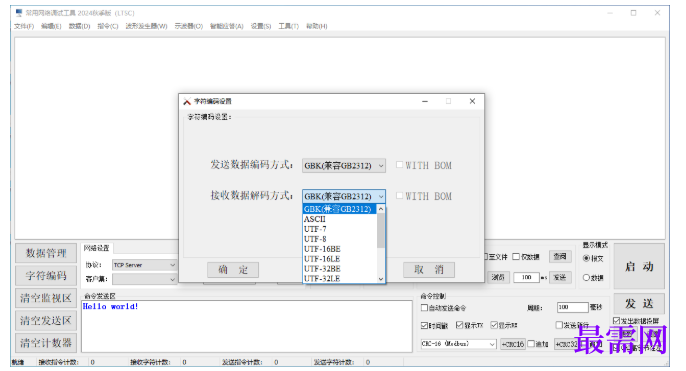Click the 字符编码设置 dialog title icon

pos(187,102)
